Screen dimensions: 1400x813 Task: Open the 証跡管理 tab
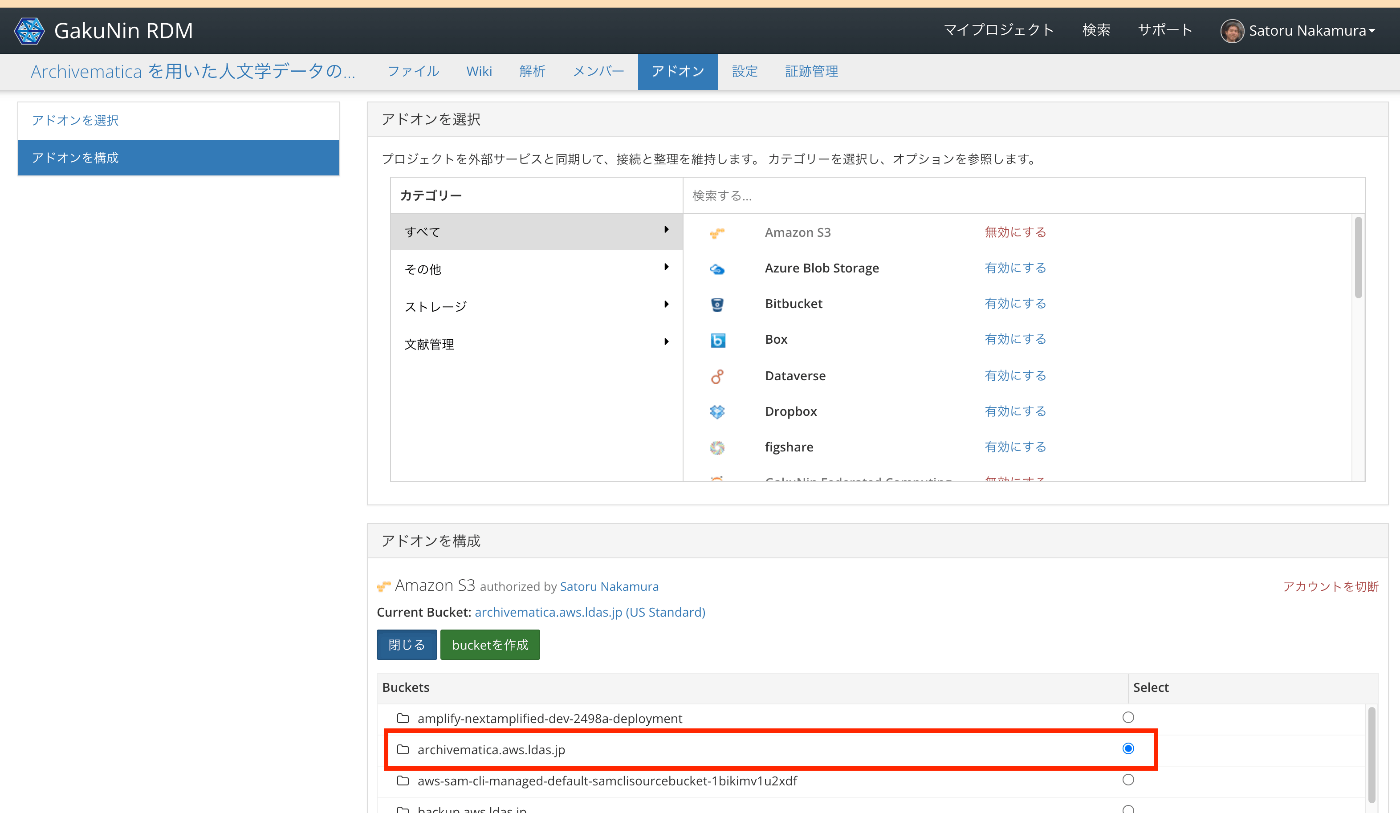point(812,72)
